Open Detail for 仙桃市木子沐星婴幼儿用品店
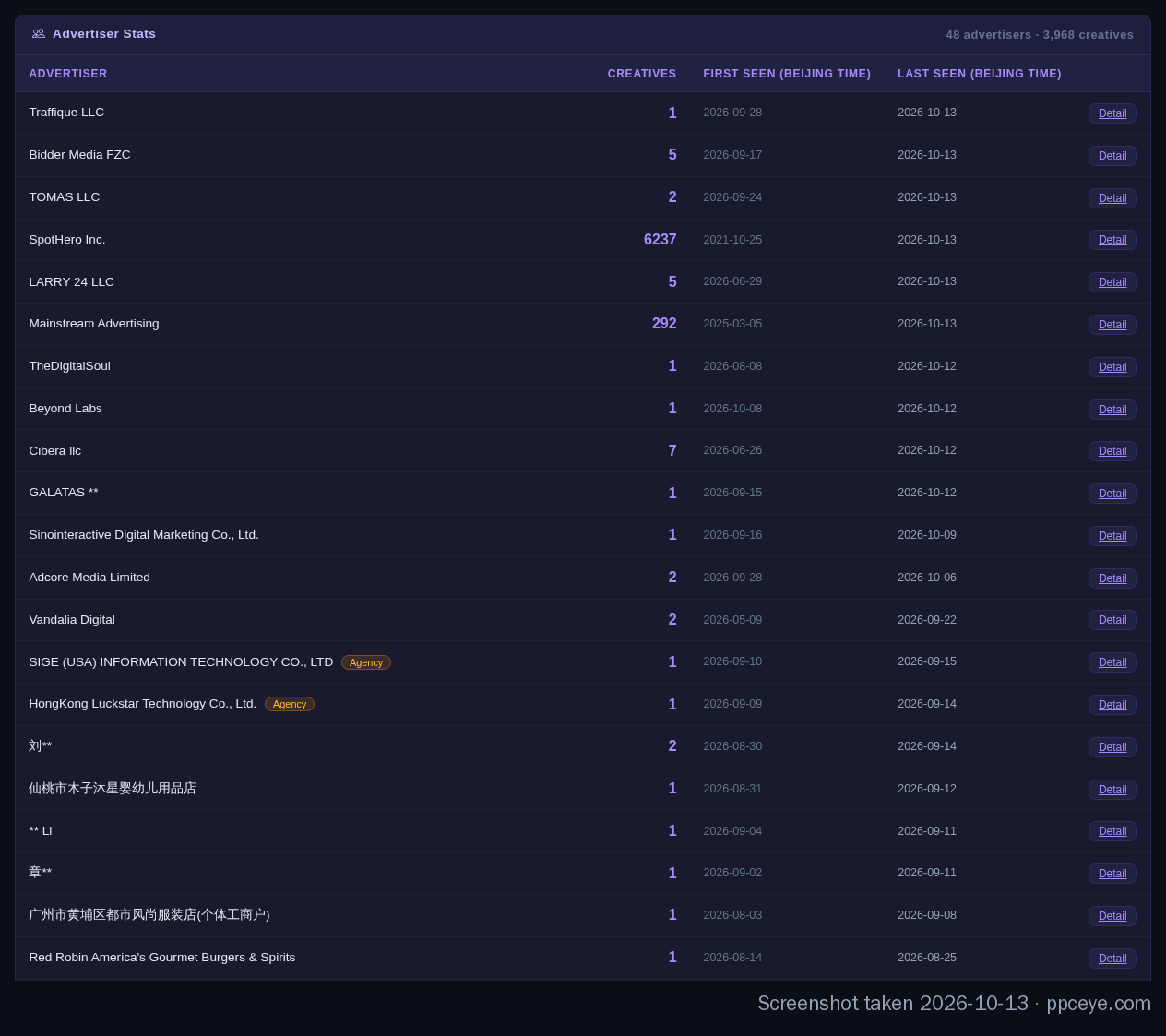Viewport: 1166px width, 1036px height. pos(1112,790)
